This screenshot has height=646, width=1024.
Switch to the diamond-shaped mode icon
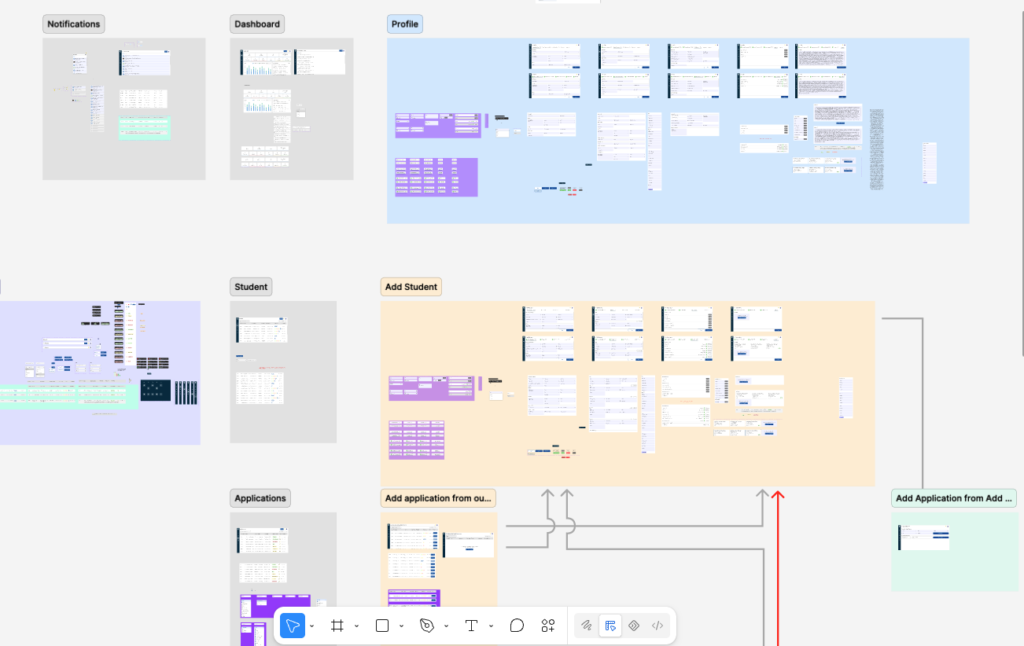tap(633, 626)
